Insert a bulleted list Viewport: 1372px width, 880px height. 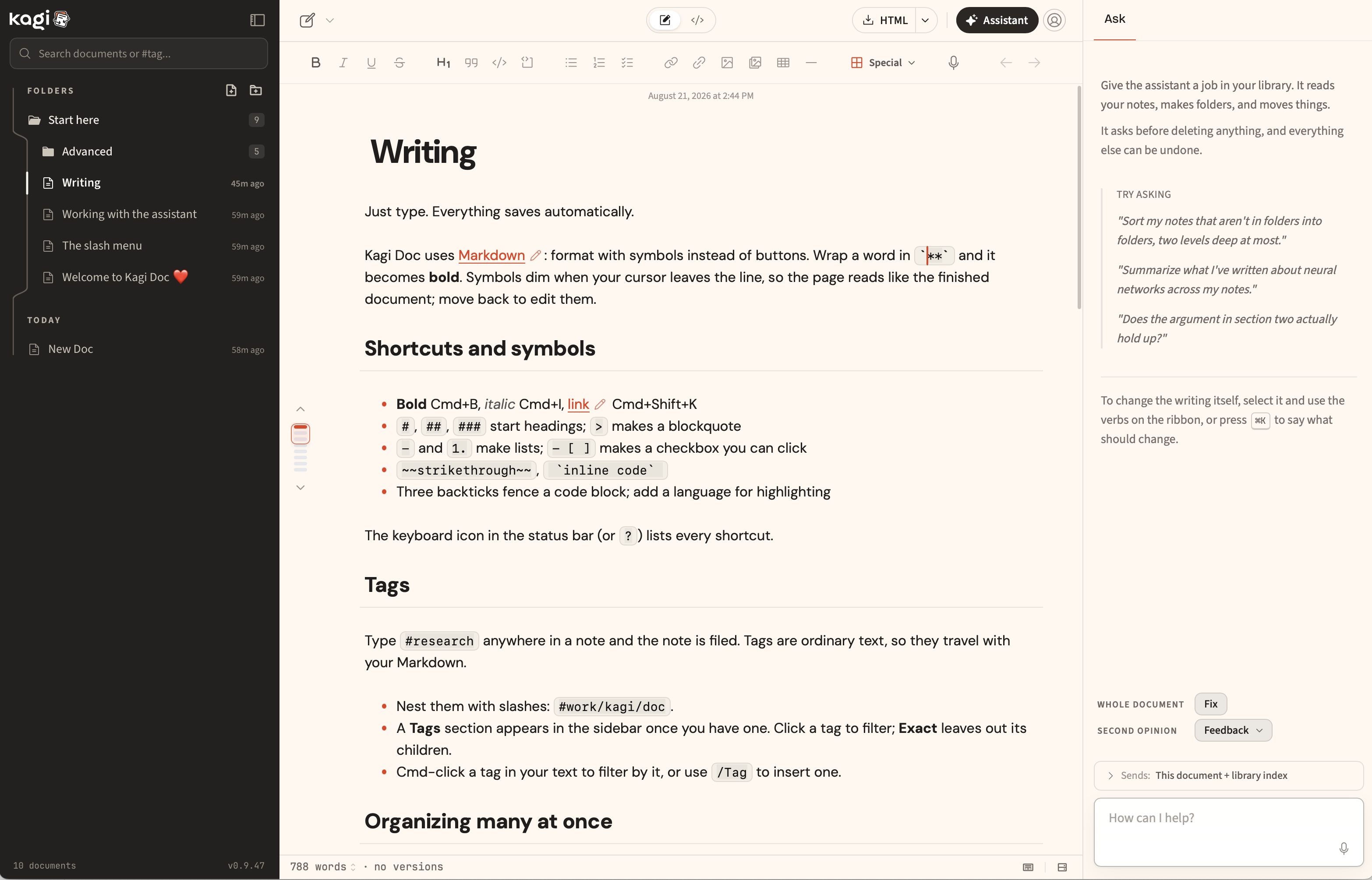[570, 63]
